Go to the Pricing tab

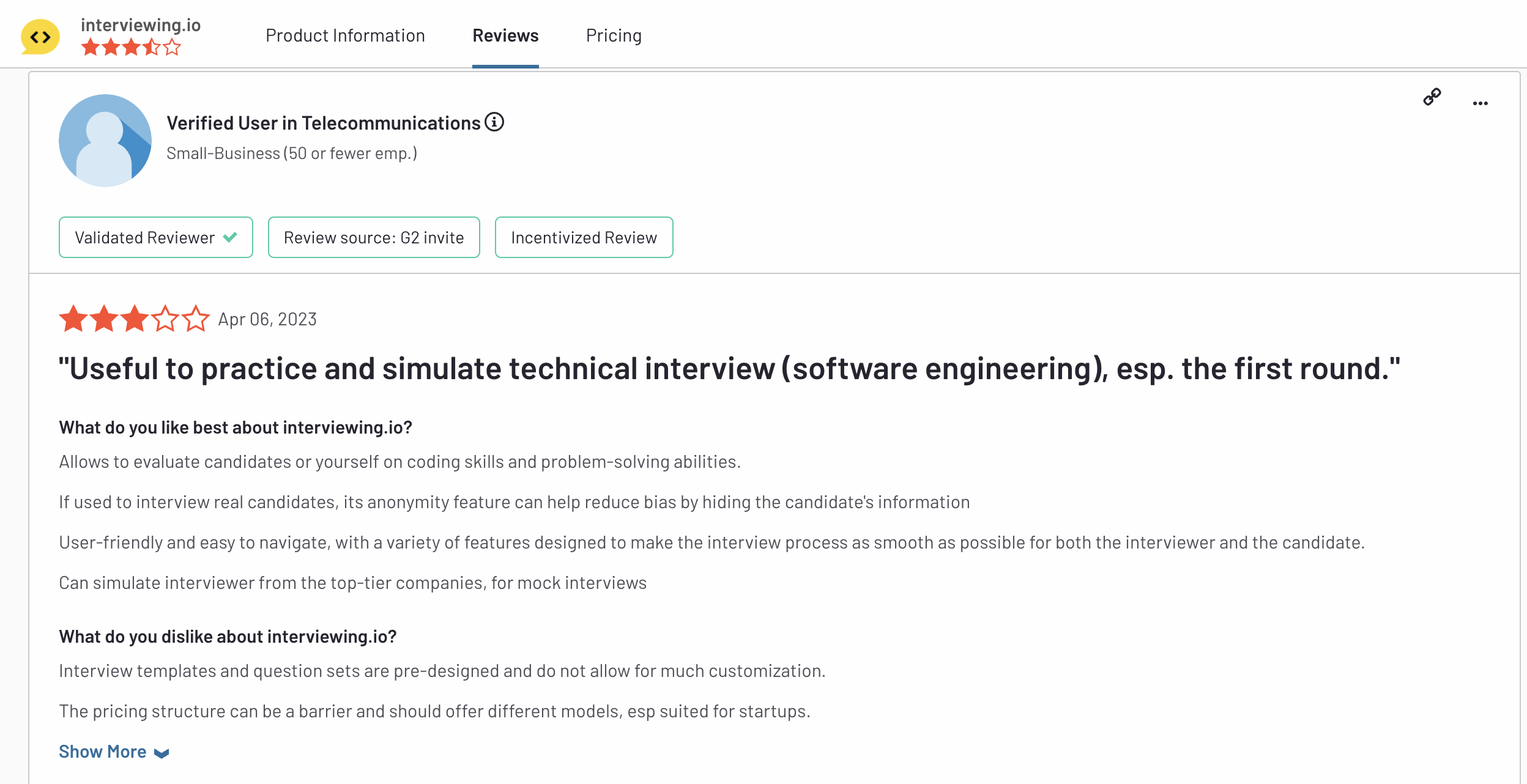(x=614, y=35)
